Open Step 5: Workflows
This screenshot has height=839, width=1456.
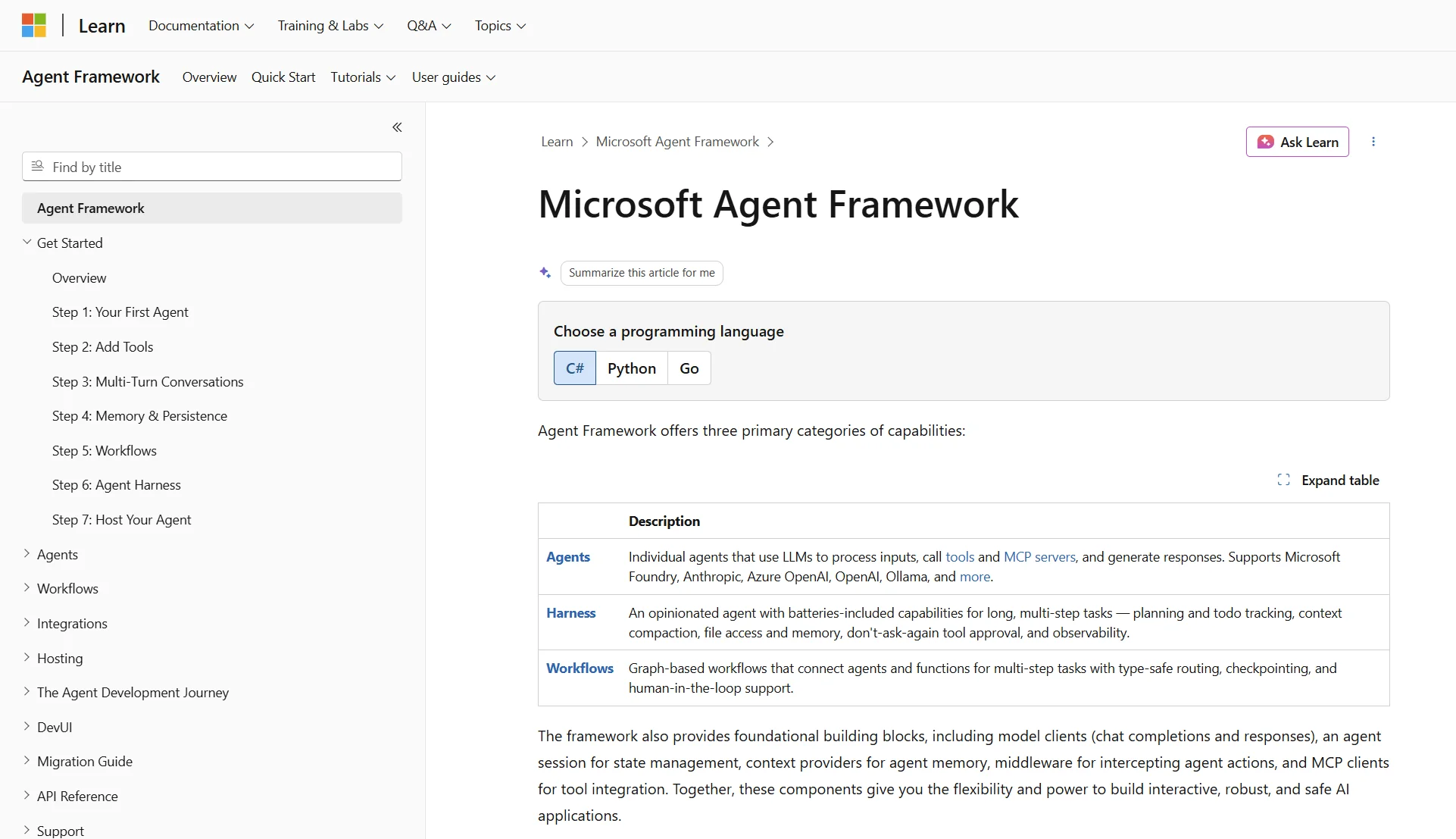click(105, 451)
